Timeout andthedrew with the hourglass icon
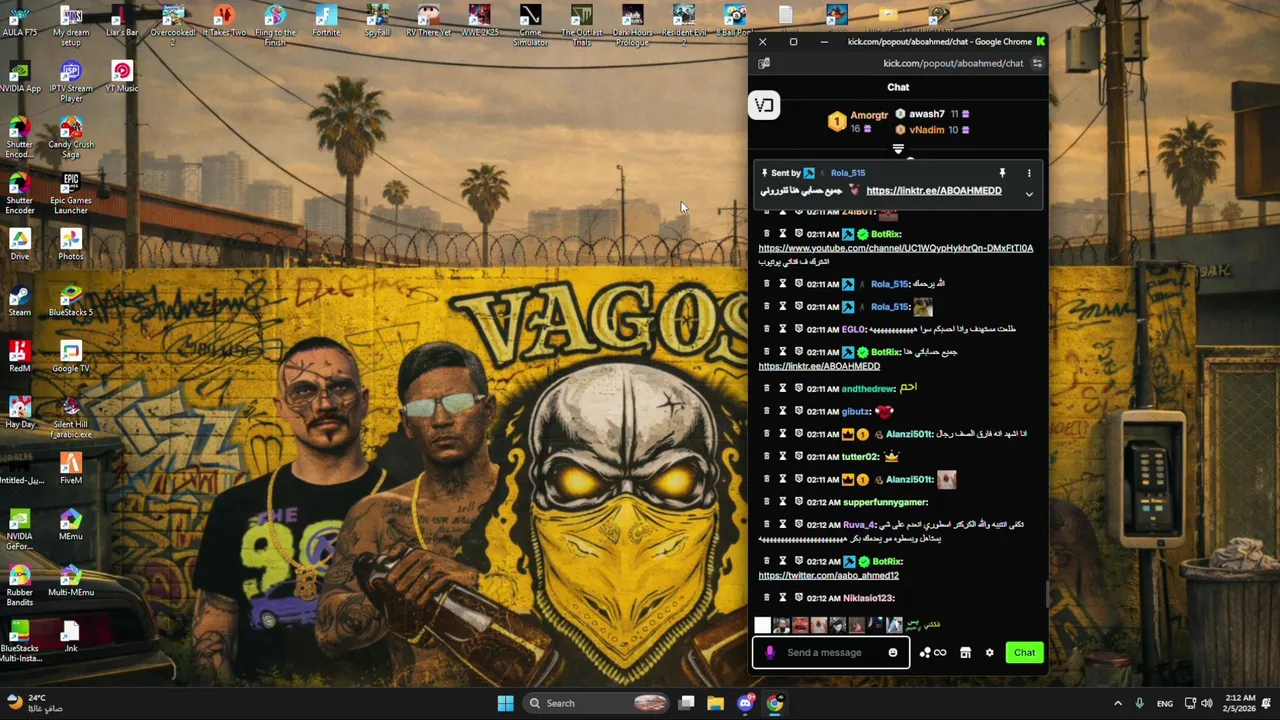The height and width of the screenshot is (720, 1280). coord(783,388)
